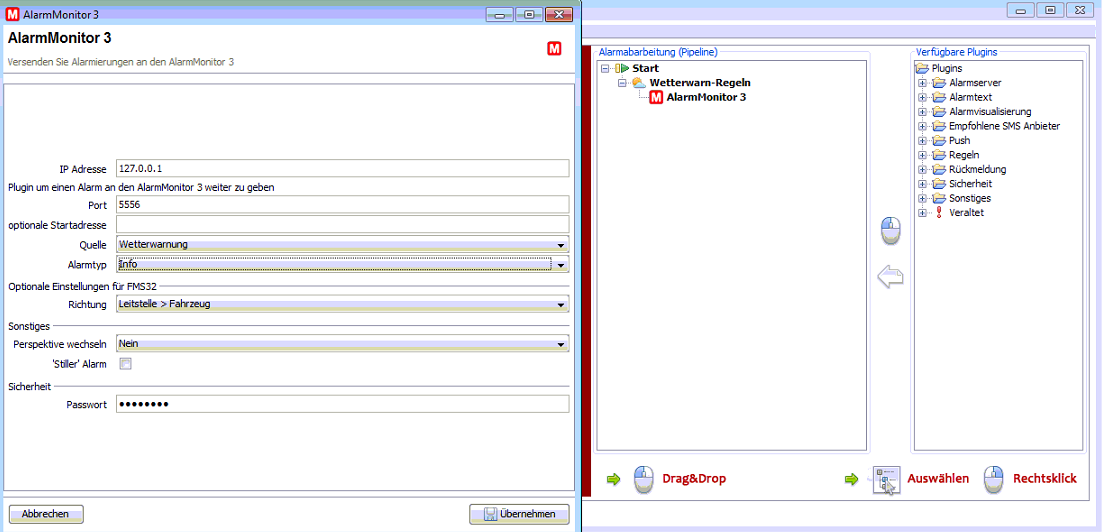Click the red AlarmMonitor logo in header
The image size is (1102, 532).
pos(554,48)
